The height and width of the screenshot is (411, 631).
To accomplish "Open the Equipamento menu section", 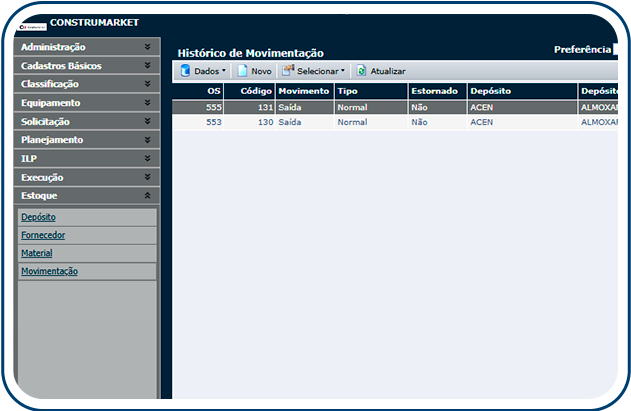I will [87, 103].
